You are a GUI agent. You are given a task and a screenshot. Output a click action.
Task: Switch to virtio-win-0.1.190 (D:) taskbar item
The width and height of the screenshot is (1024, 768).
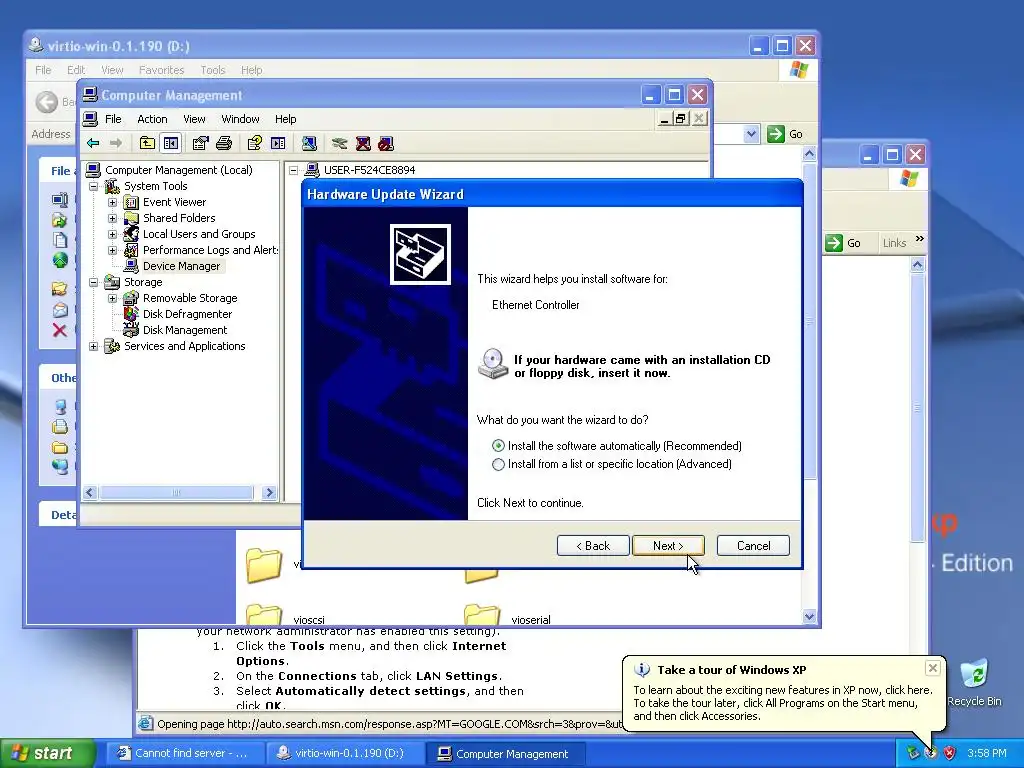point(345,754)
